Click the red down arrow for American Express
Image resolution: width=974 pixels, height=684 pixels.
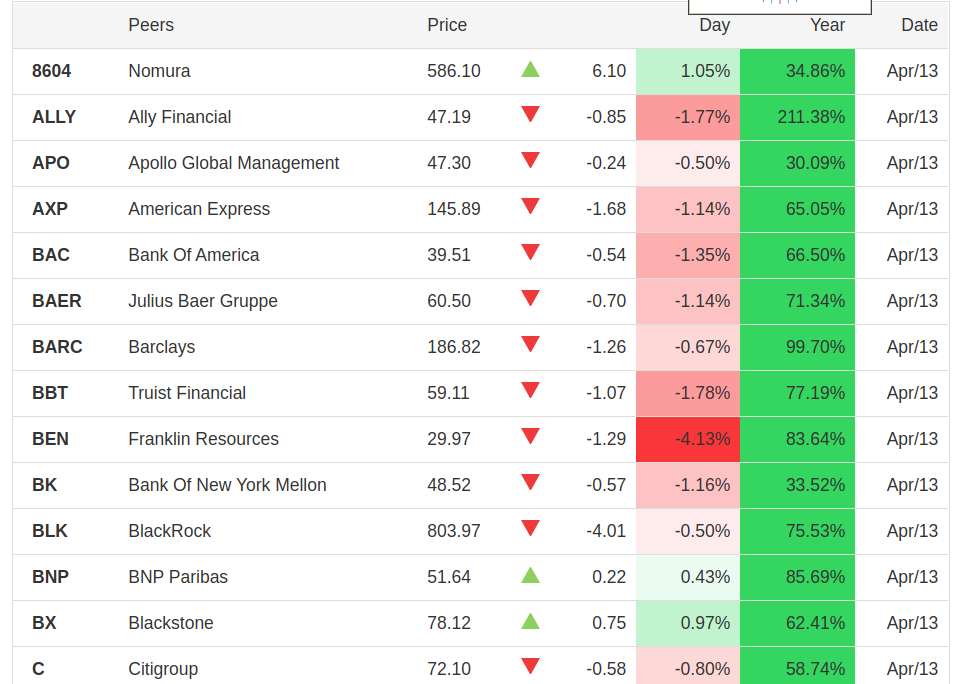tap(530, 206)
